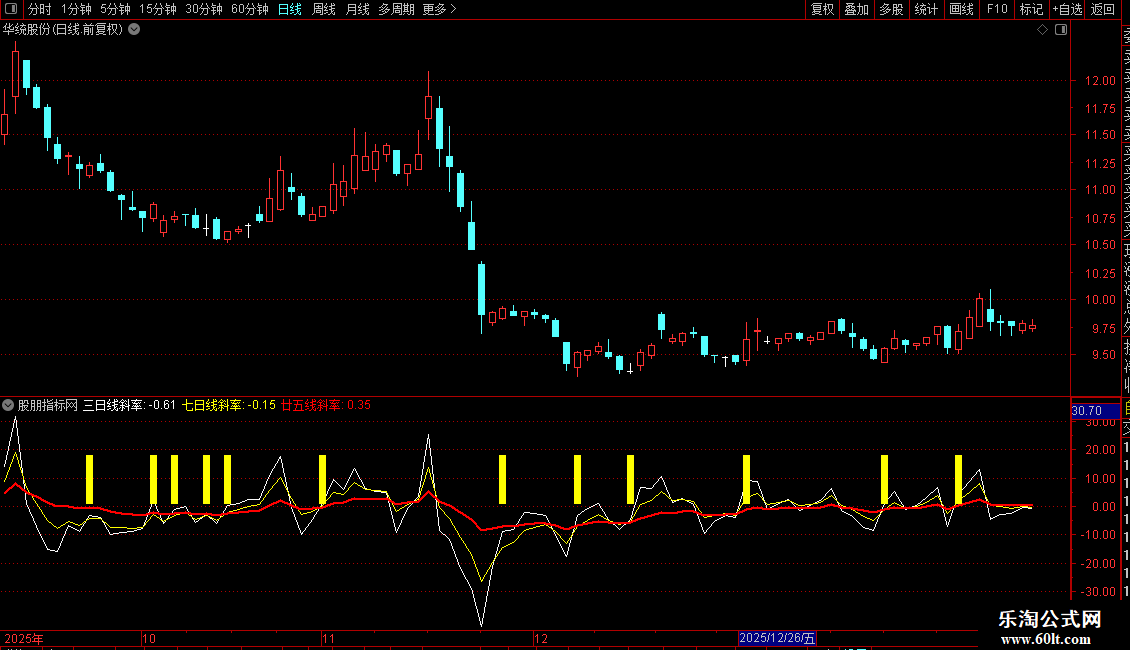Viewport: 1130px width, 650px height.
Task: Click 七日线斜率 indicator value label
Action: [x=228, y=405]
